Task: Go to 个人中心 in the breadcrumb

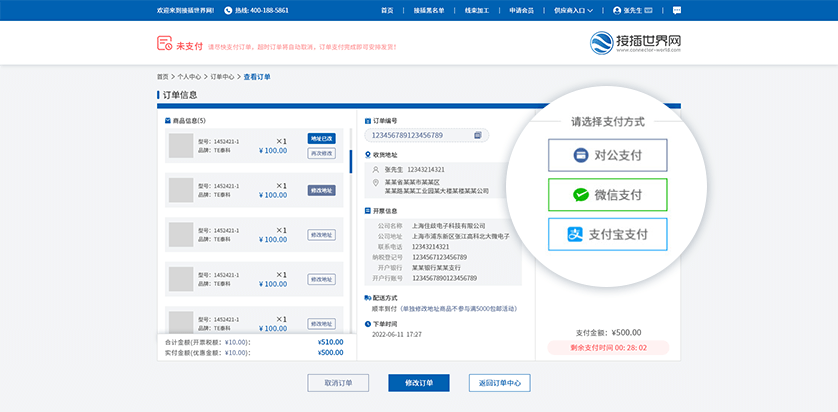Action: (188, 77)
